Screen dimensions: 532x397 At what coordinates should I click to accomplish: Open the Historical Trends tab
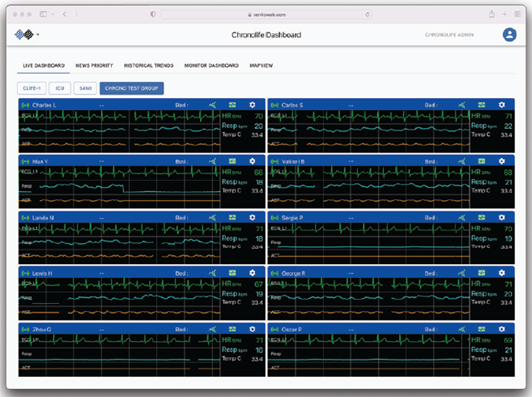pos(149,65)
